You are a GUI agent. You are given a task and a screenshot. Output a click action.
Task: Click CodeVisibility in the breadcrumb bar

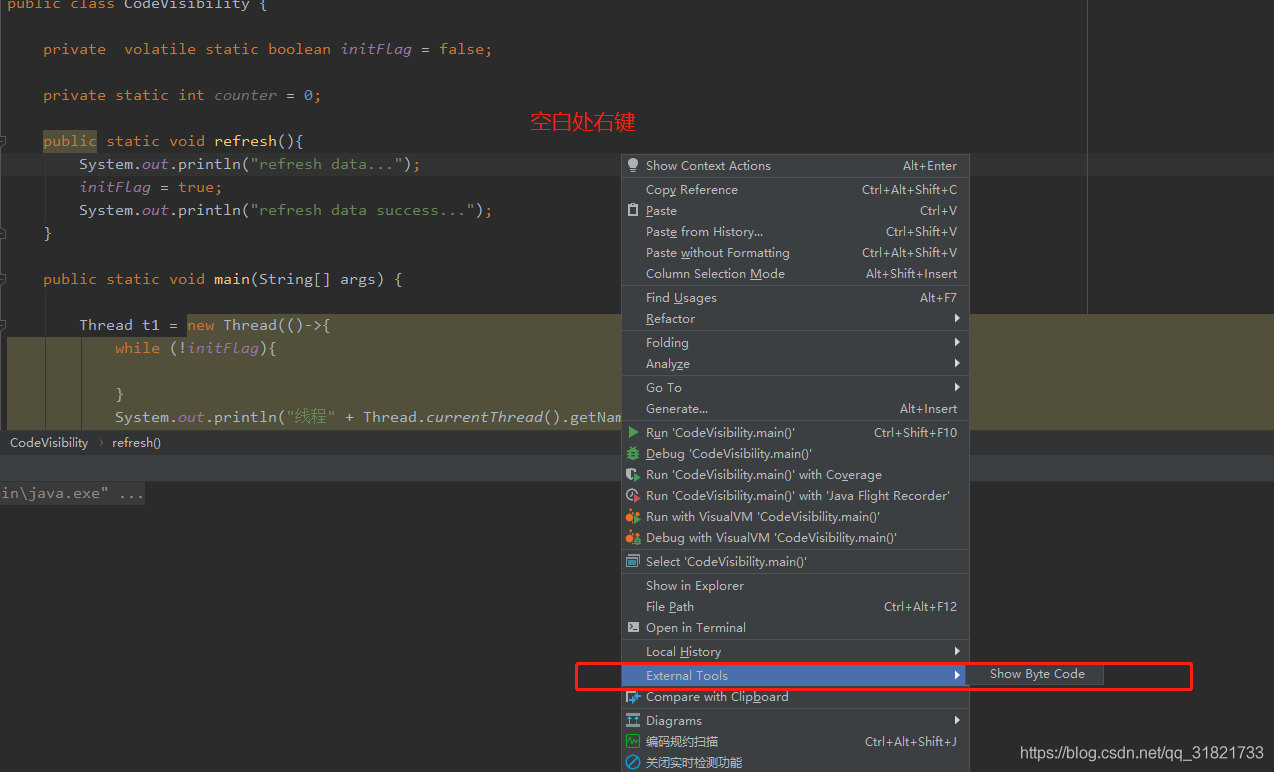coord(49,443)
